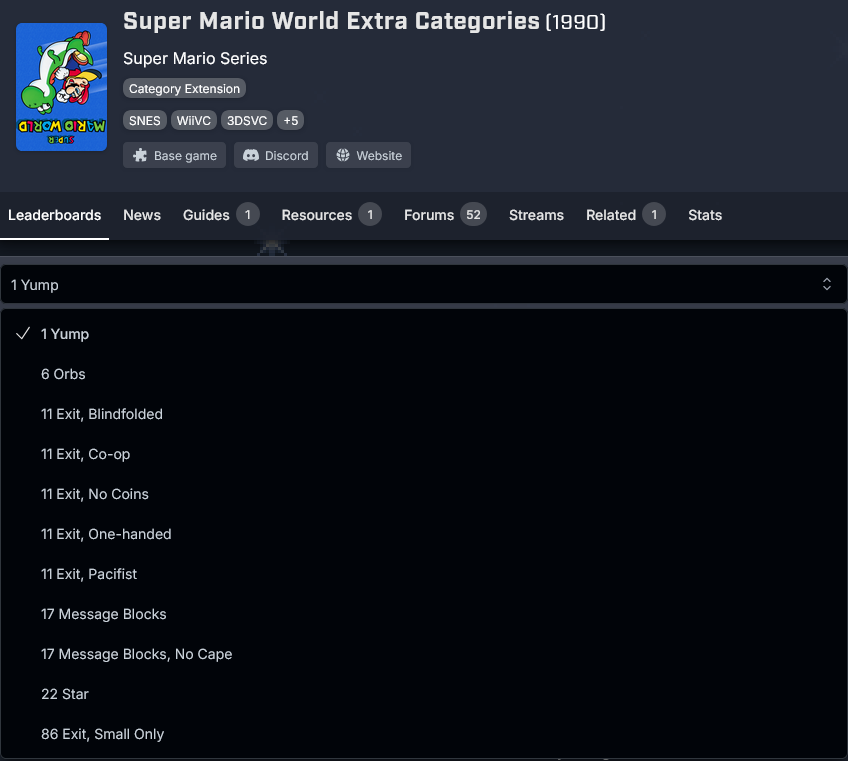Screen dimensions: 848x761
Task: Switch to the Leaderboards tab
Action: click(55, 215)
